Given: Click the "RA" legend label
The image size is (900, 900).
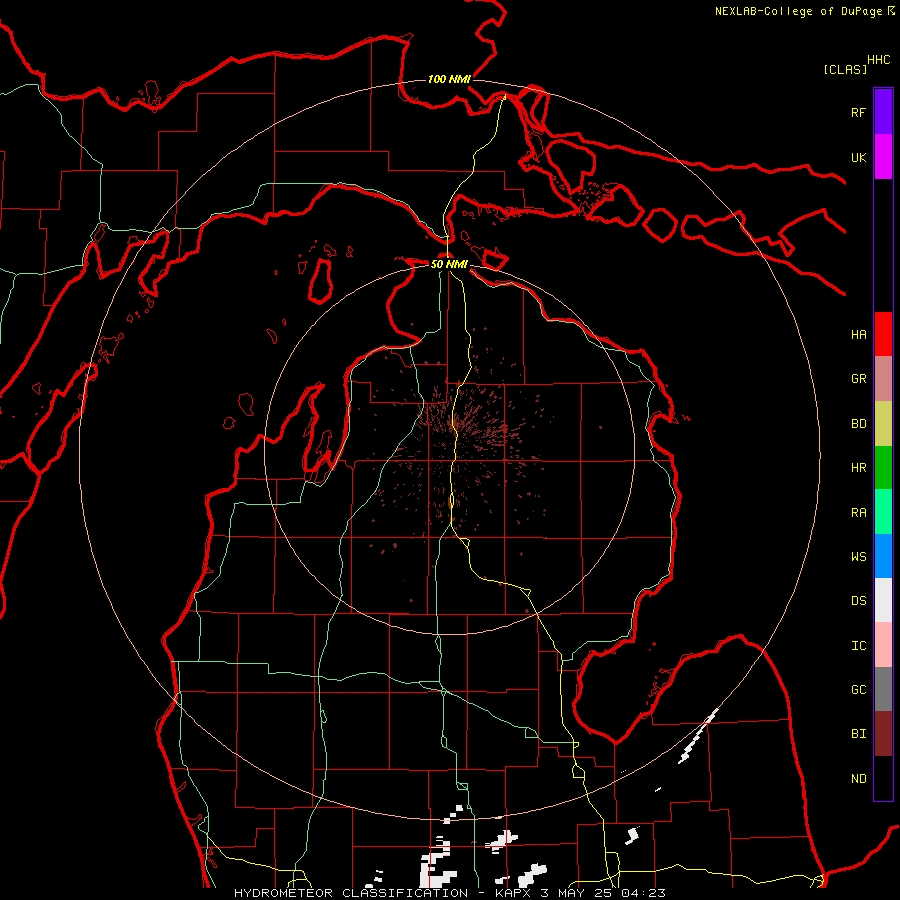Looking at the screenshot, I should pos(858,513).
